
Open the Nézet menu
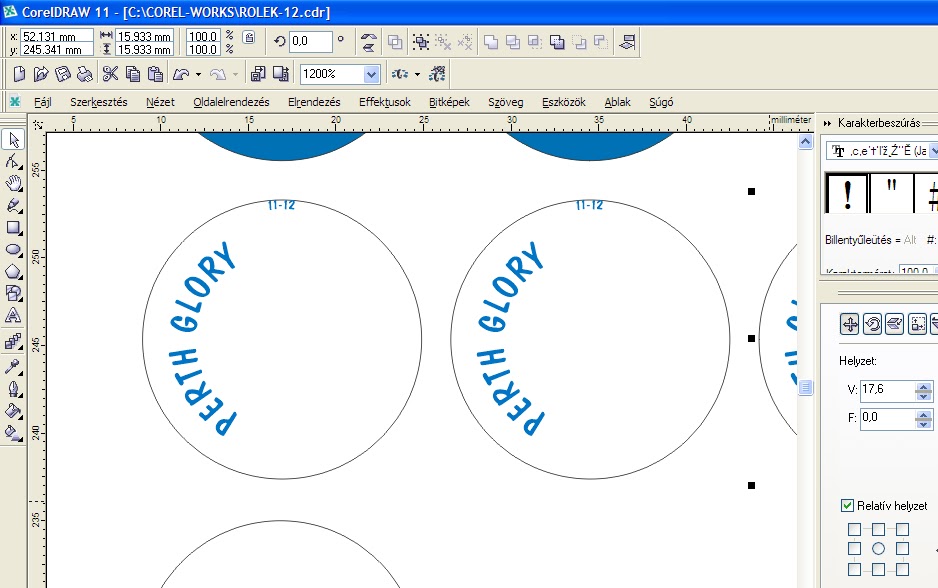(x=160, y=102)
